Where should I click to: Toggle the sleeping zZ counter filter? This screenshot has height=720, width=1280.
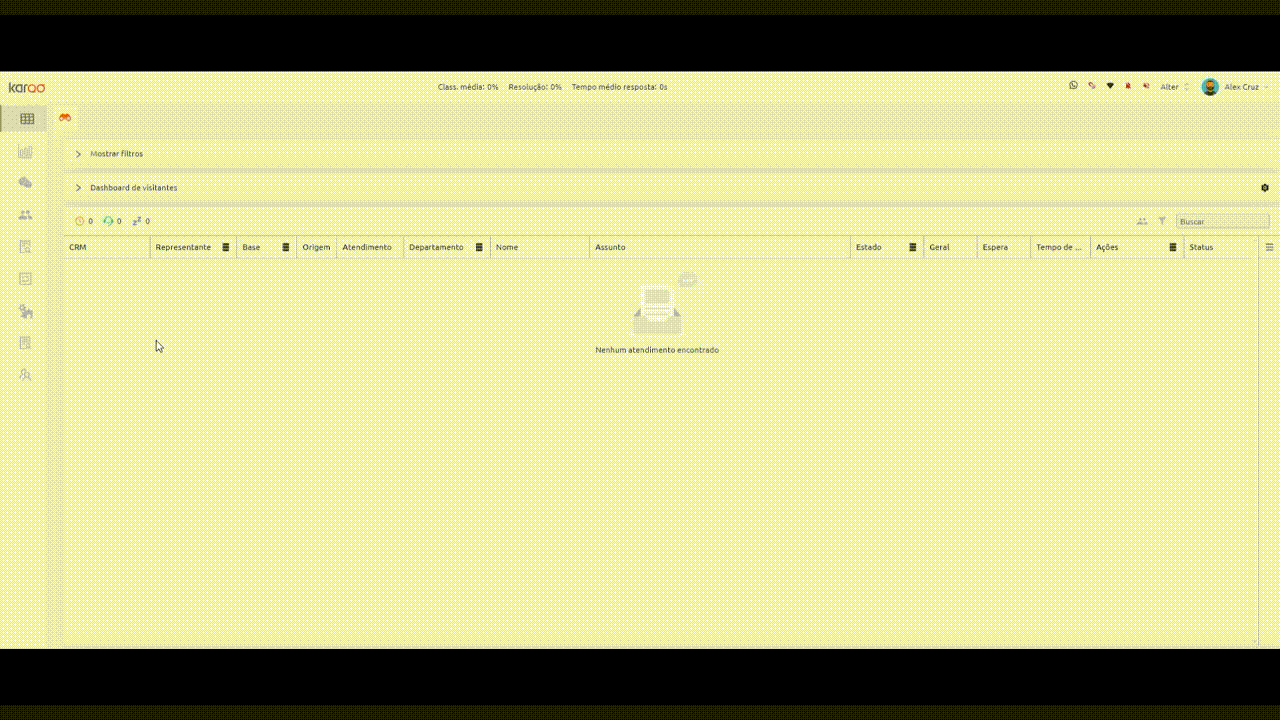pos(141,221)
